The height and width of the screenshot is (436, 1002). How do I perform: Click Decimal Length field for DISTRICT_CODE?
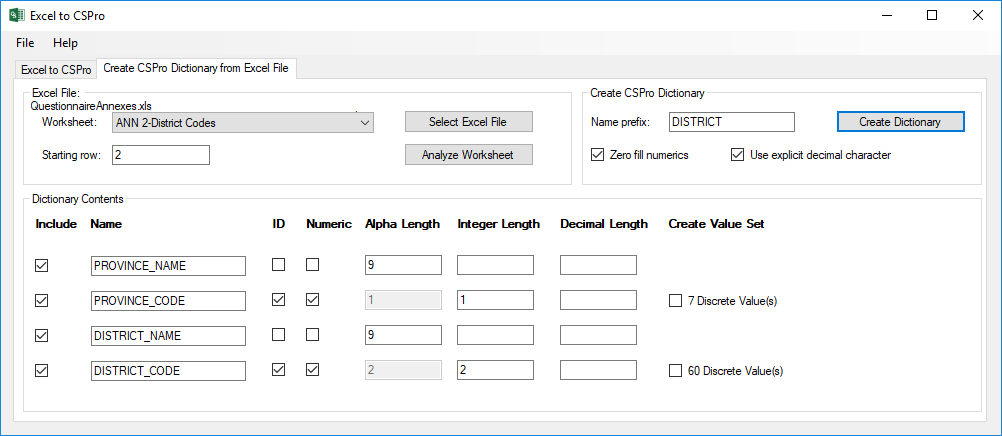(x=597, y=370)
